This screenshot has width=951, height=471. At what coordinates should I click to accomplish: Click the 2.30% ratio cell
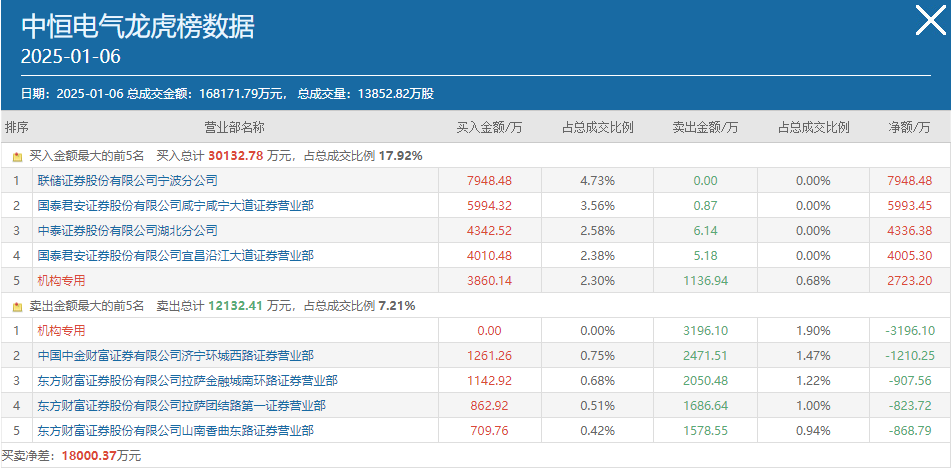coord(597,281)
